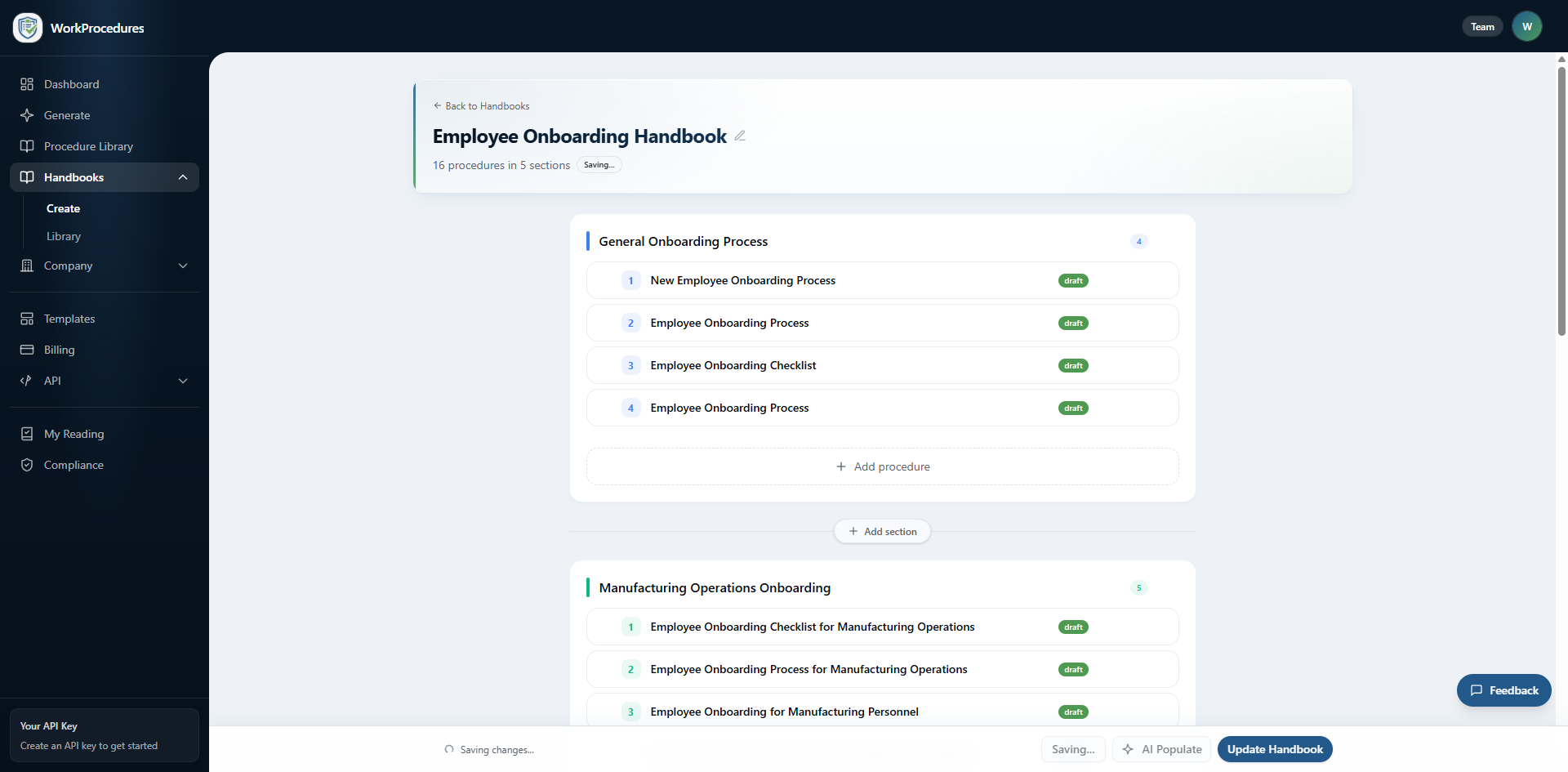Click the Saving changes... status text

coord(497,749)
